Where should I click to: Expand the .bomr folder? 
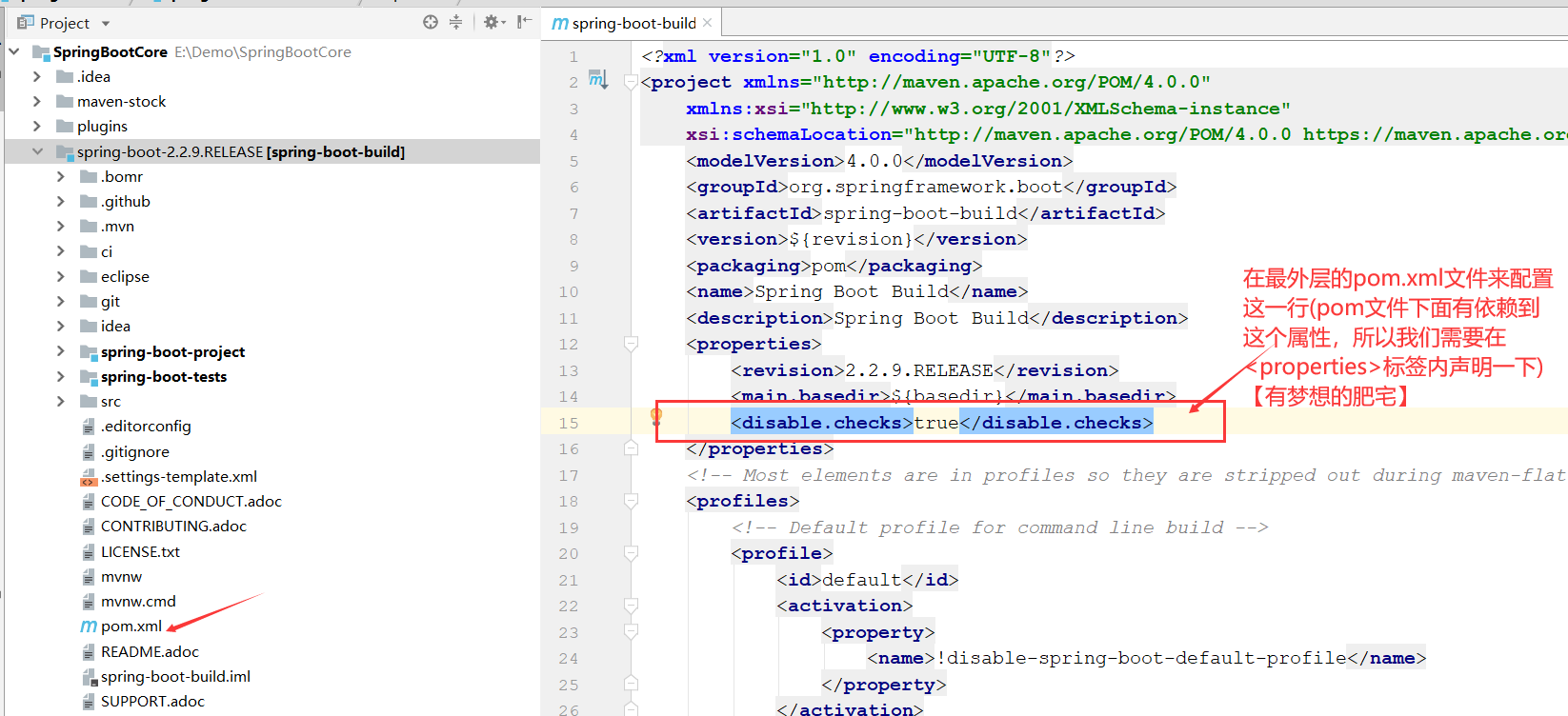point(61,176)
